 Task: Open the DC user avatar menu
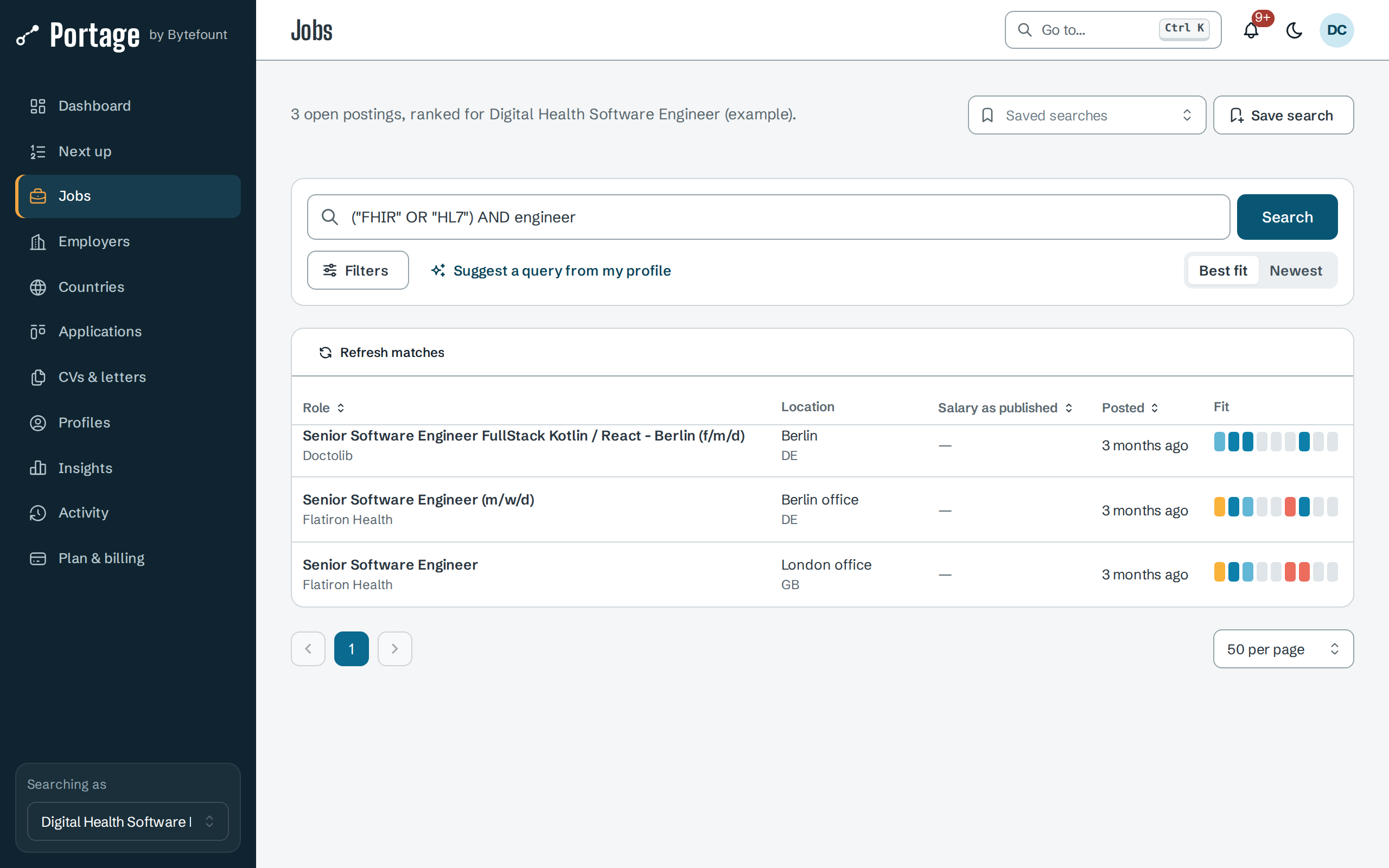1336,30
